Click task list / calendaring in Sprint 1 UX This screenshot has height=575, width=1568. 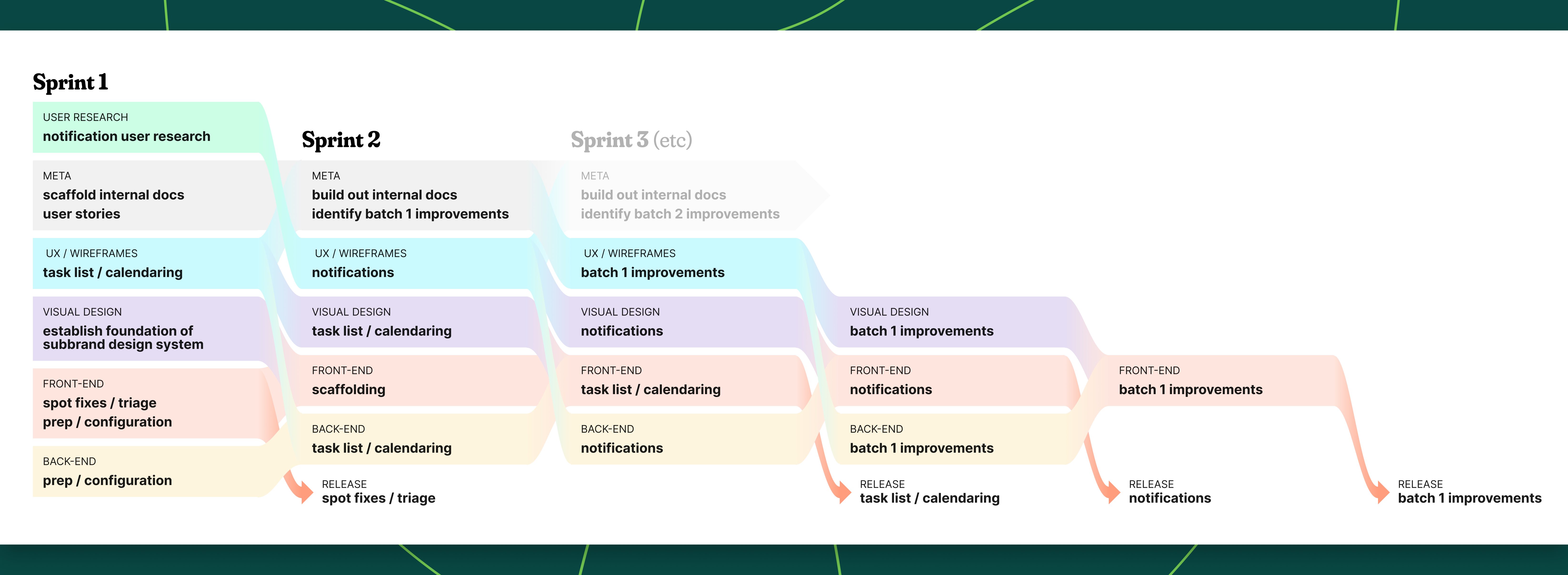113,273
